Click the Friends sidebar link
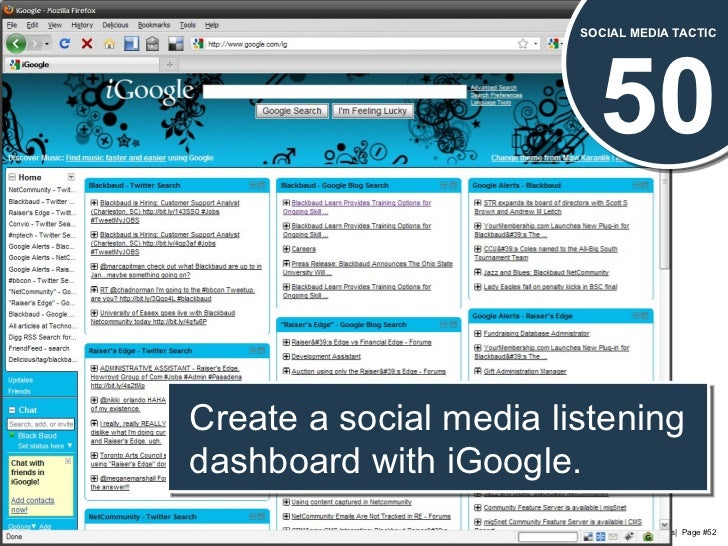 (19, 391)
